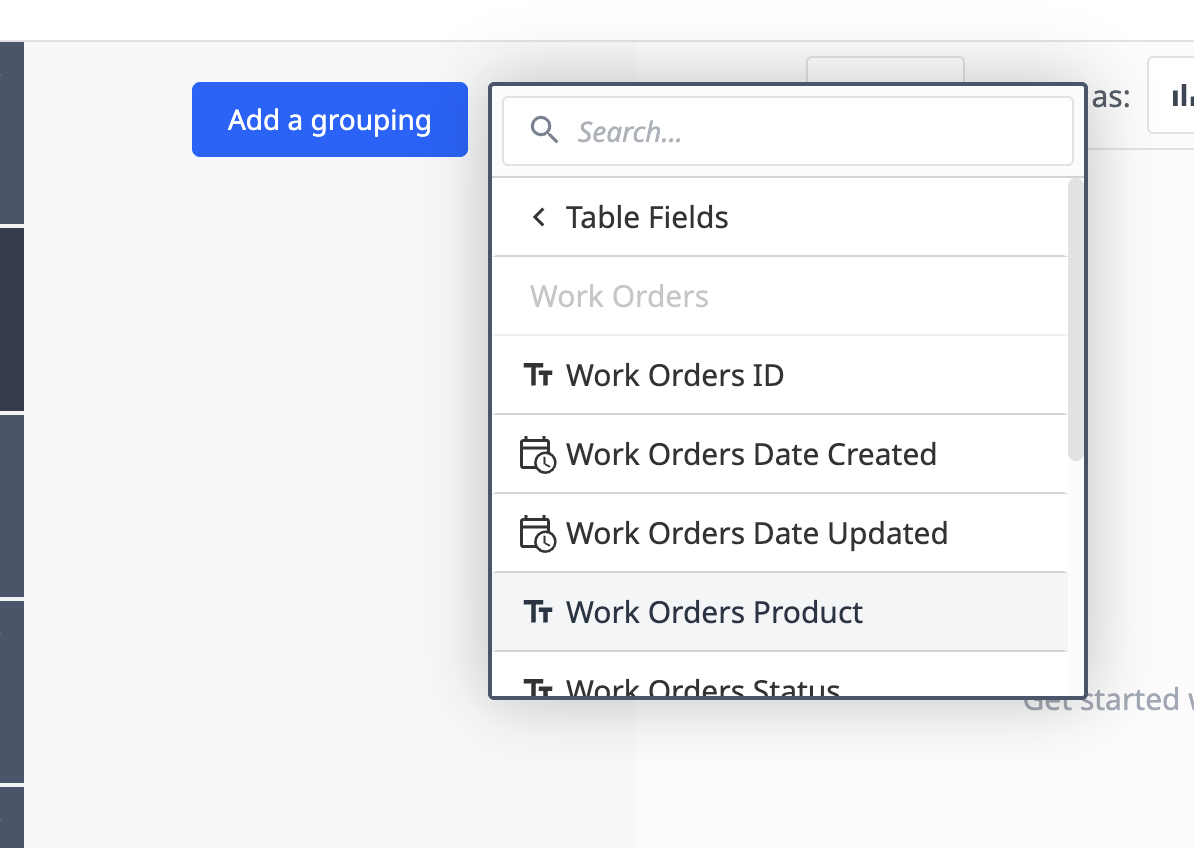This screenshot has width=1194, height=848.
Task: Click into the Search text field
Action: [788, 131]
